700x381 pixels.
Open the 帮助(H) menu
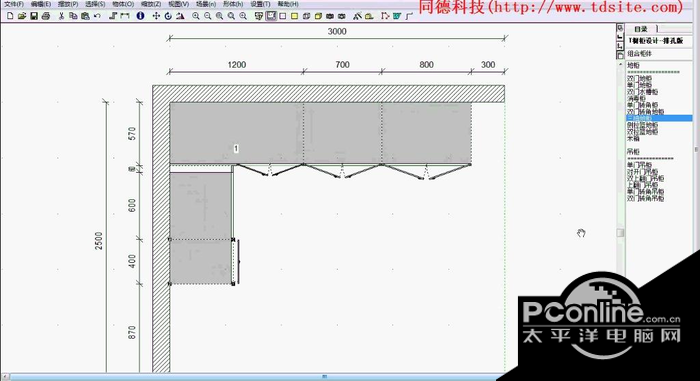(x=288, y=4)
